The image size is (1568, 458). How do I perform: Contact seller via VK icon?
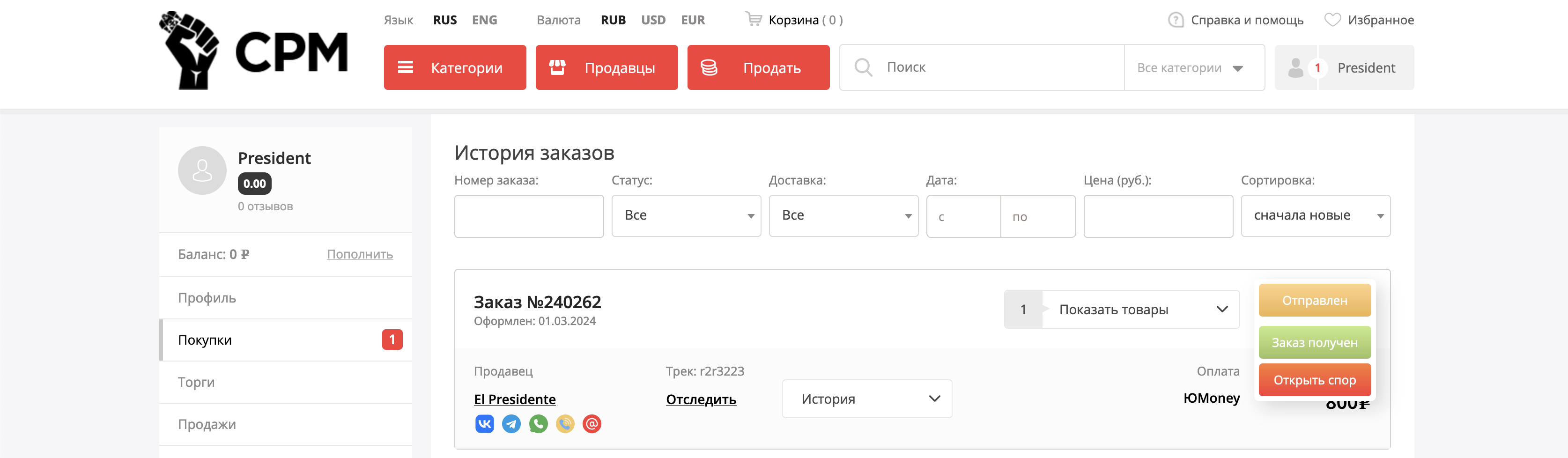click(x=485, y=423)
